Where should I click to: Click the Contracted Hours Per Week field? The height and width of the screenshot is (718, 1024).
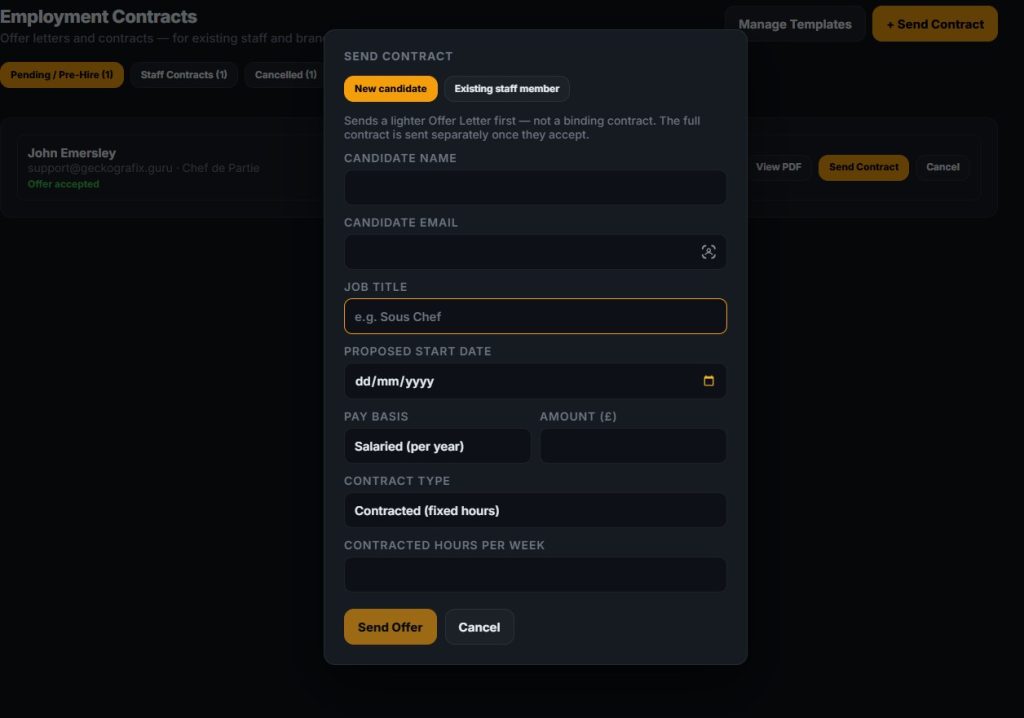click(x=535, y=575)
